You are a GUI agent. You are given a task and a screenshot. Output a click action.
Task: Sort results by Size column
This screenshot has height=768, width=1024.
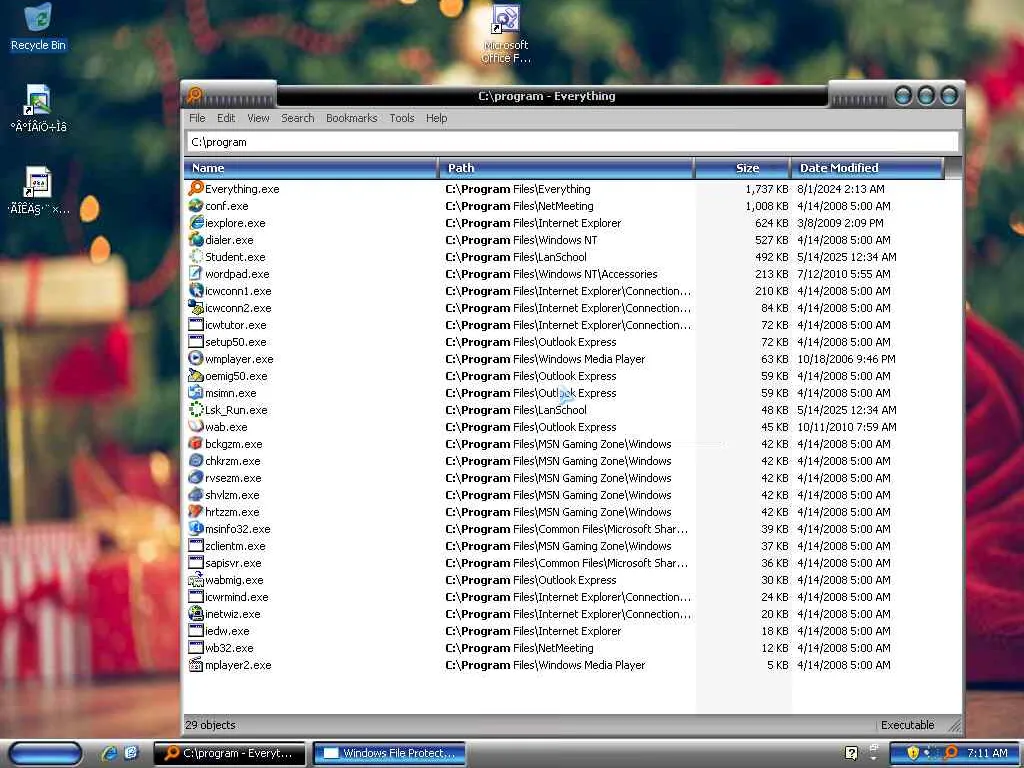click(743, 168)
